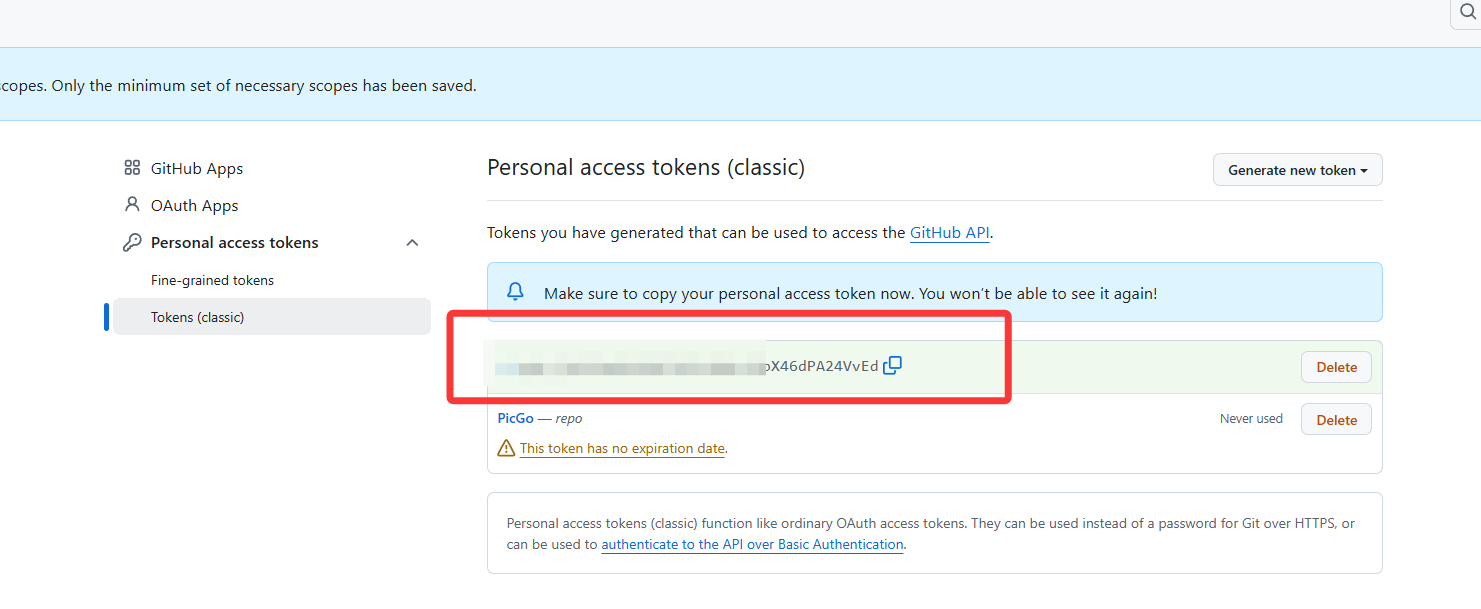
Task: Click the key icon for Personal access tokens
Action: click(132, 243)
